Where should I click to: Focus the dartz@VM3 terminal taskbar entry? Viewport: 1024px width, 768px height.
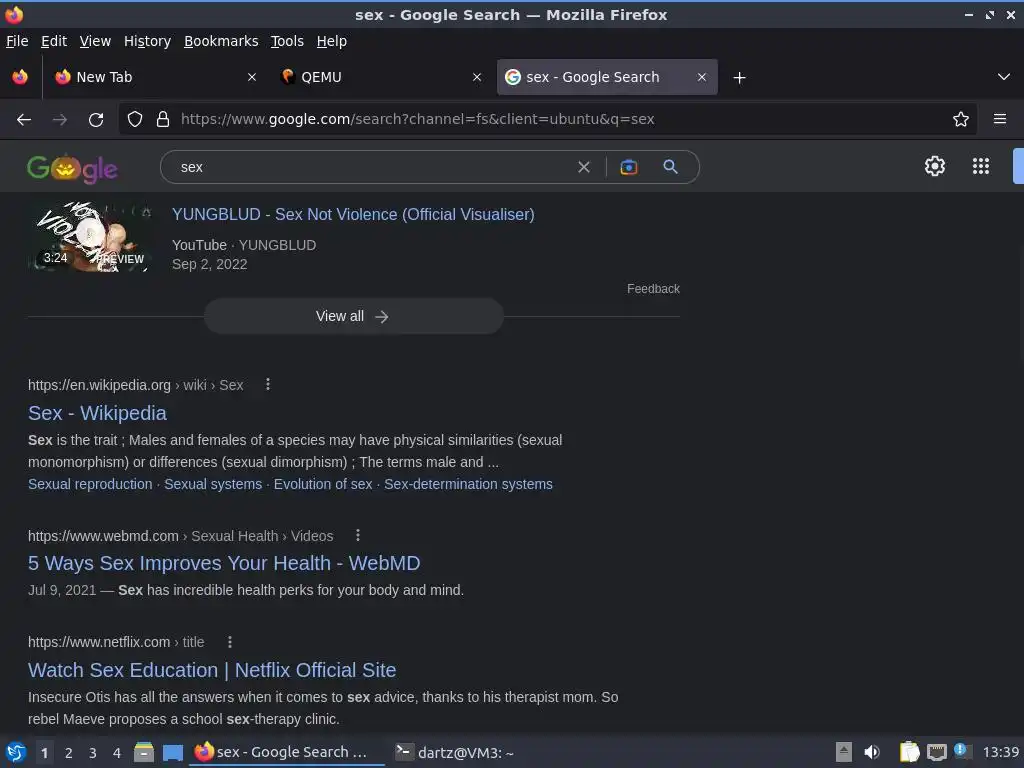coord(455,752)
